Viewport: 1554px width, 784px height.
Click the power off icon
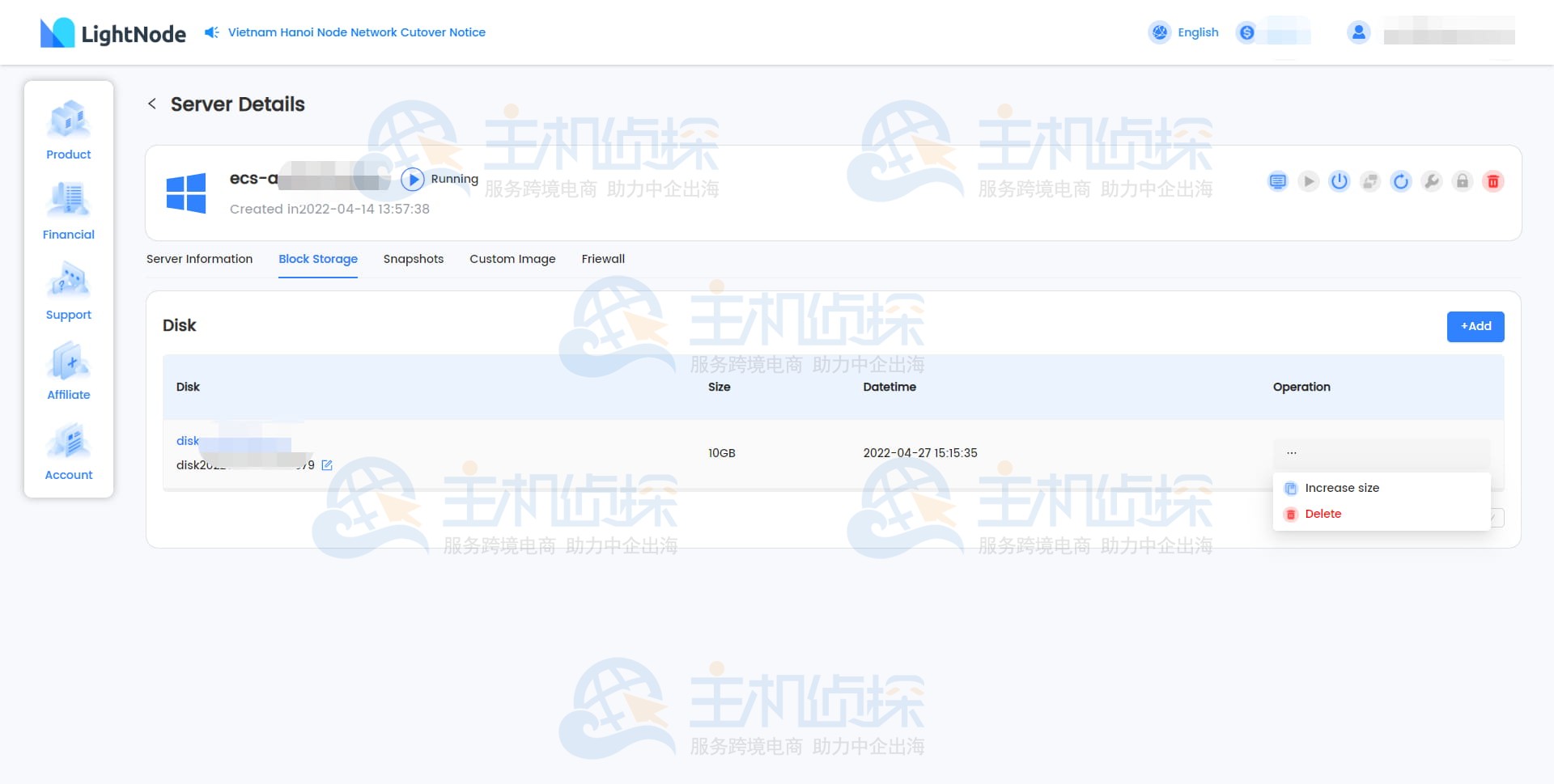(1340, 181)
